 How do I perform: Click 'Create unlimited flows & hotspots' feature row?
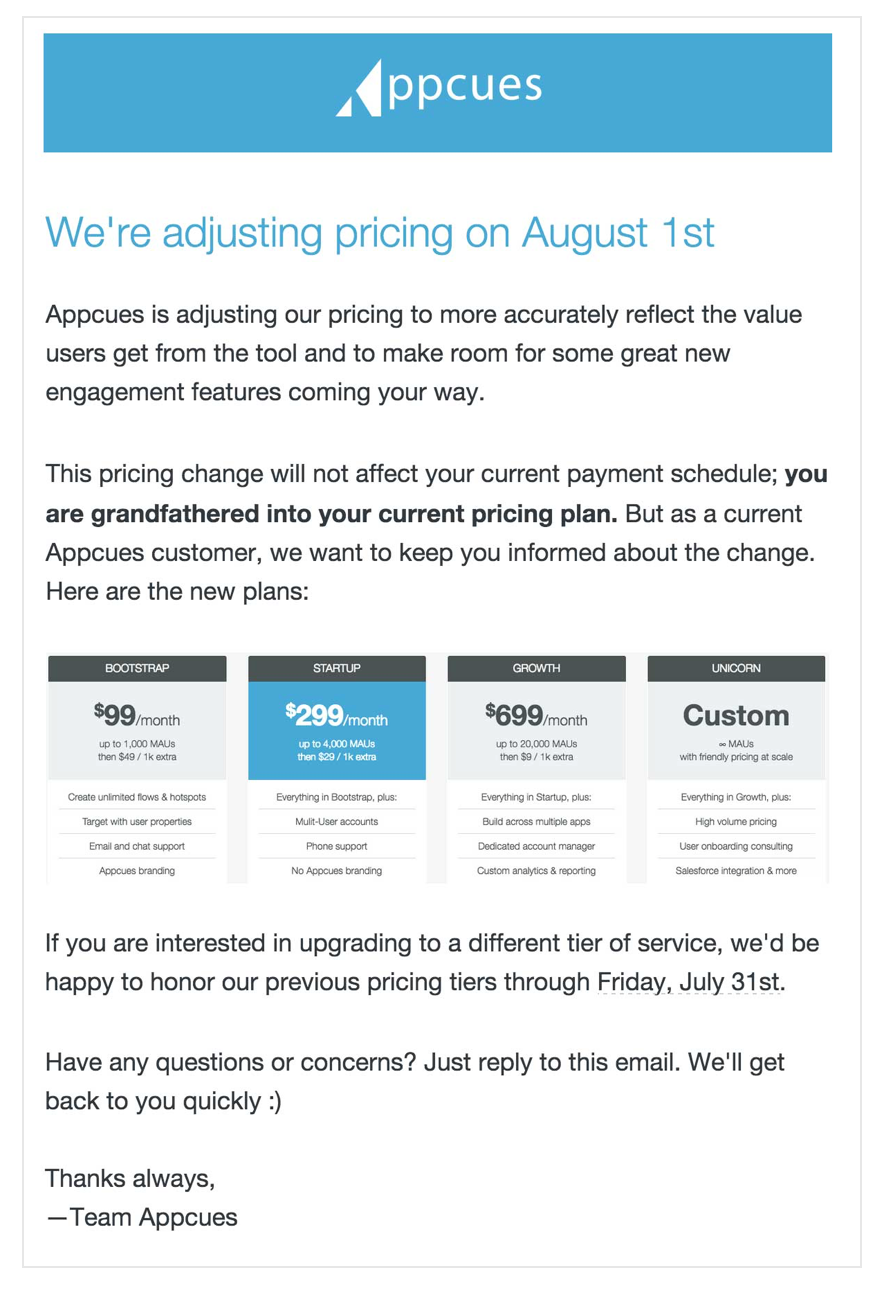[137, 797]
